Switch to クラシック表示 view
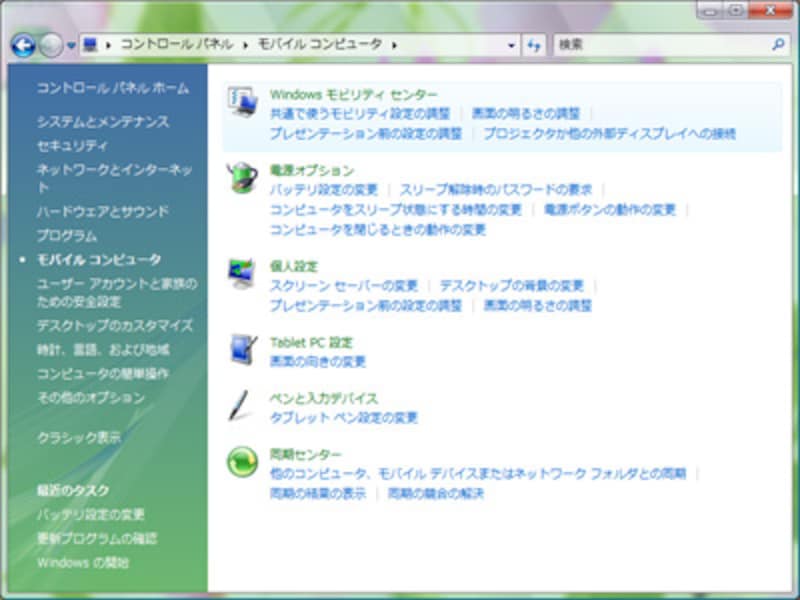 [79, 437]
